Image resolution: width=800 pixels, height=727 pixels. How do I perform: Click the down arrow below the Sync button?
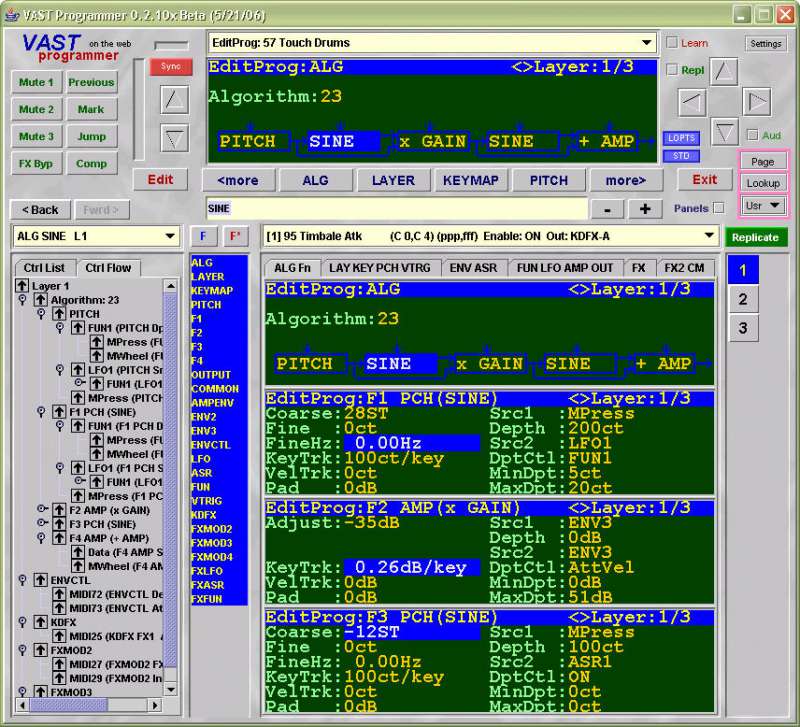(x=174, y=138)
